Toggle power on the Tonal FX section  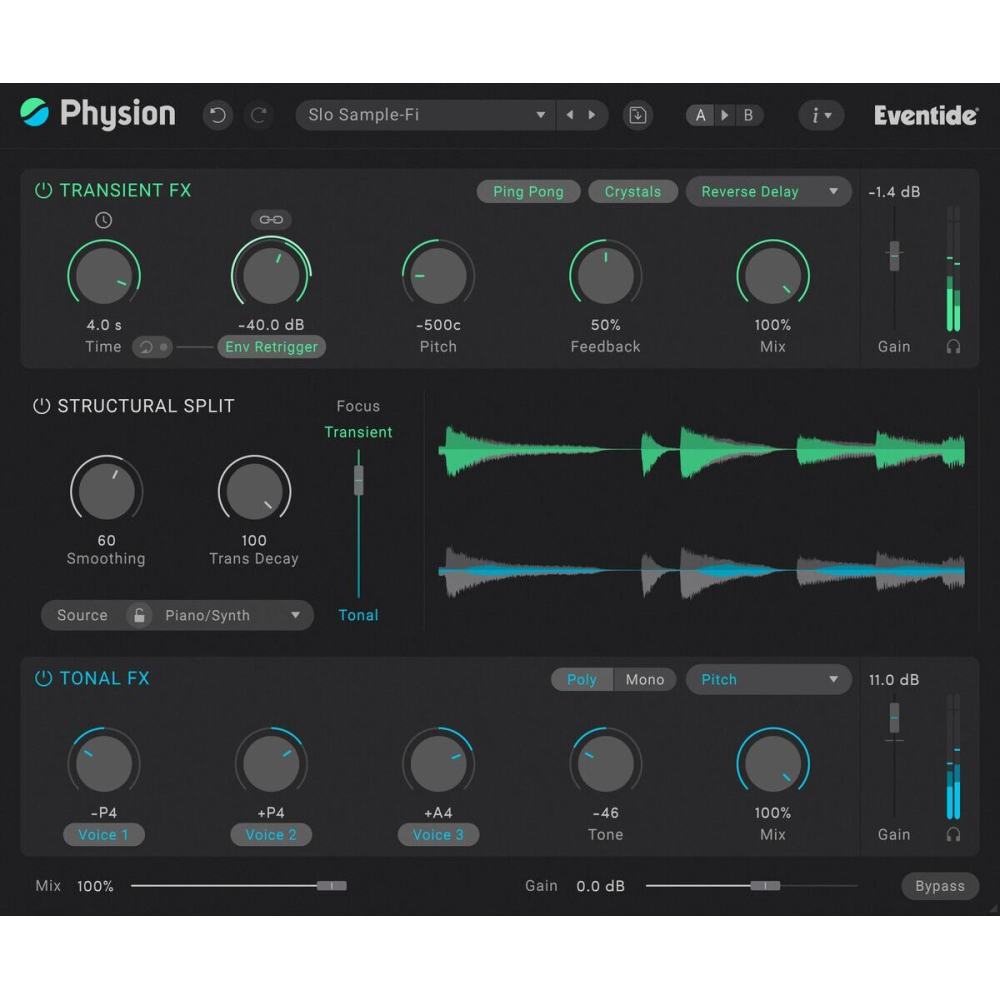pos(43,678)
